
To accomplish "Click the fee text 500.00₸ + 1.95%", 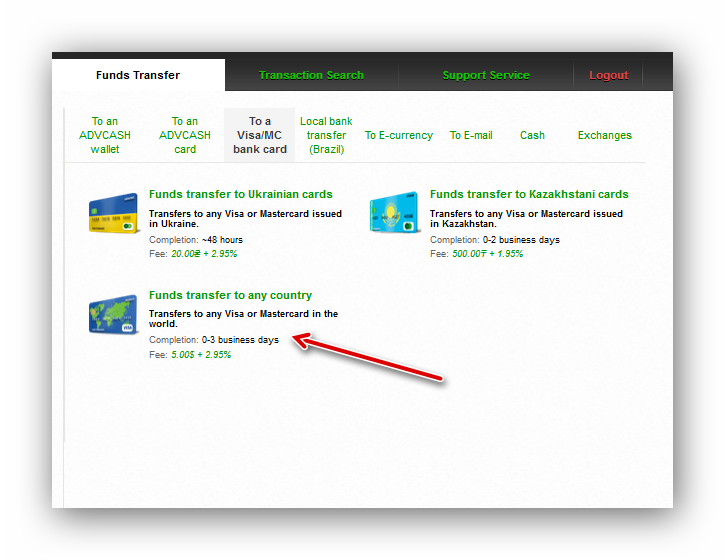I will (487, 254).
